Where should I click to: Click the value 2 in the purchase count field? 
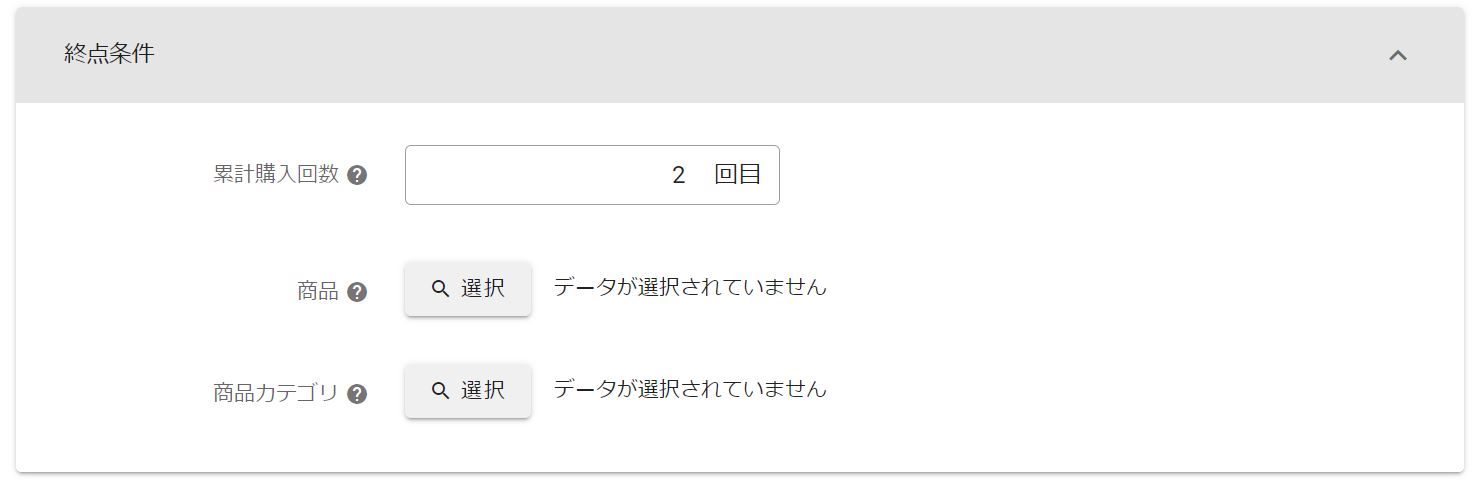point(679,175)
